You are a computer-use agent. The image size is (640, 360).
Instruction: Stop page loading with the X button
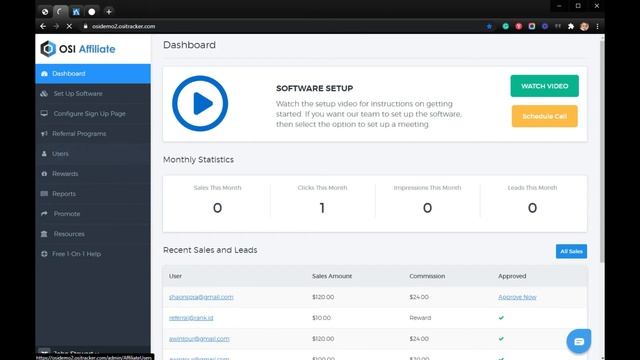(x=69, y=26)
